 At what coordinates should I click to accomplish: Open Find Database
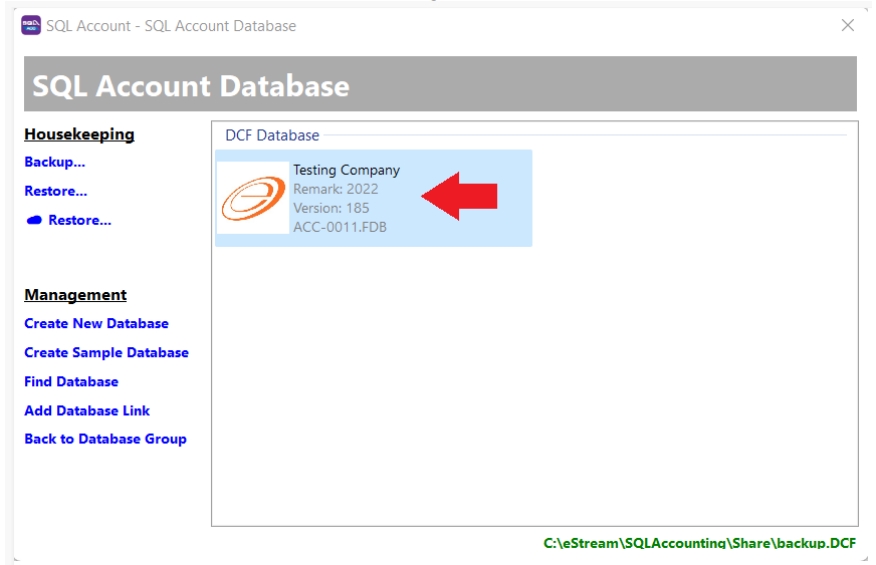(x=71, y=382)
